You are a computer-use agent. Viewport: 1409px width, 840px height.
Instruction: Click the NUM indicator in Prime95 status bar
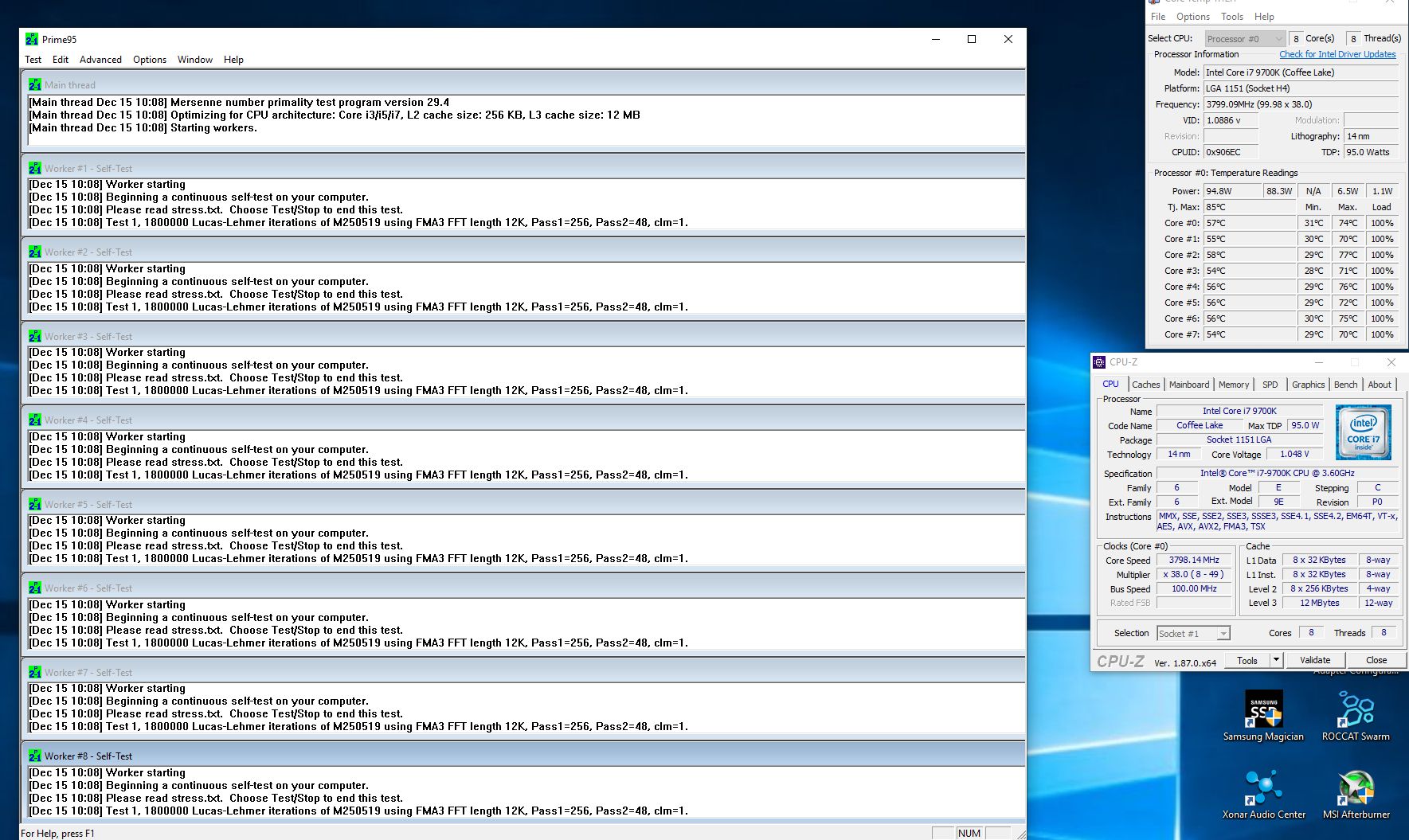pos(969,834)
